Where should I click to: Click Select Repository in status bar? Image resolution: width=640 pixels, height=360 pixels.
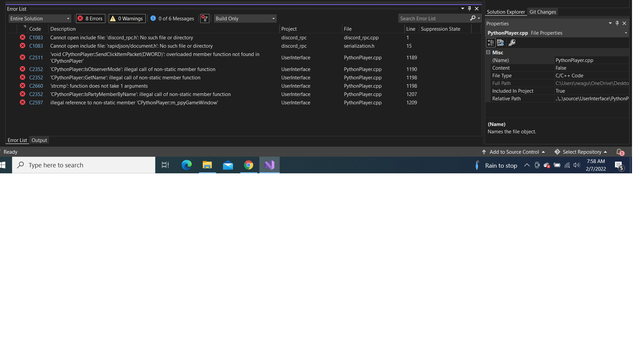[x=581, y=152]
